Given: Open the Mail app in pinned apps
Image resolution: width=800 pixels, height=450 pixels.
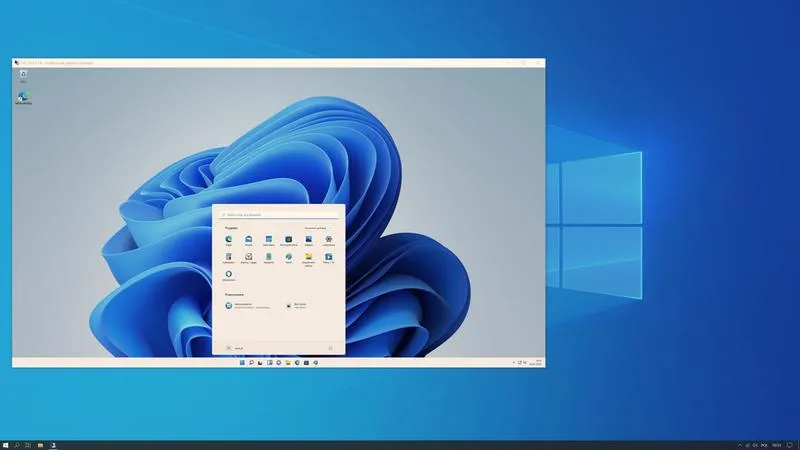Looking at the screenshot, I should click(248, 239).
